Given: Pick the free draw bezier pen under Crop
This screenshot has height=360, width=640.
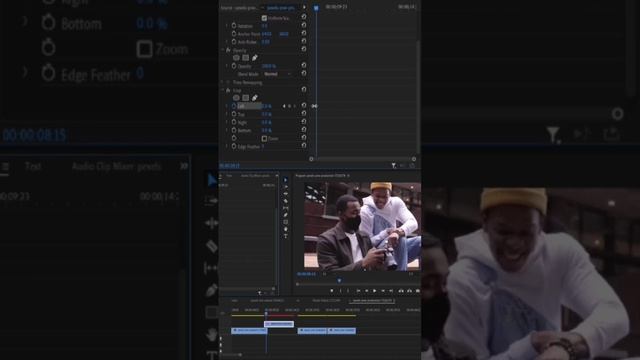Looking at the screenshot, I should [x=255, y=98].
